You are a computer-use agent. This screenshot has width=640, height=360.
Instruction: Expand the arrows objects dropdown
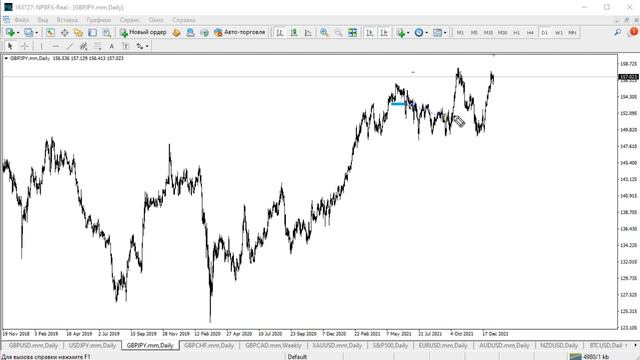[147, 47]
